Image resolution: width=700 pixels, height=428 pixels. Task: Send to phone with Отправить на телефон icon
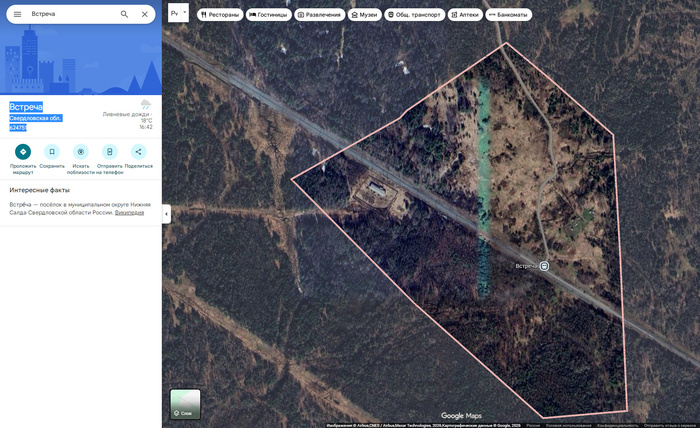109,152
